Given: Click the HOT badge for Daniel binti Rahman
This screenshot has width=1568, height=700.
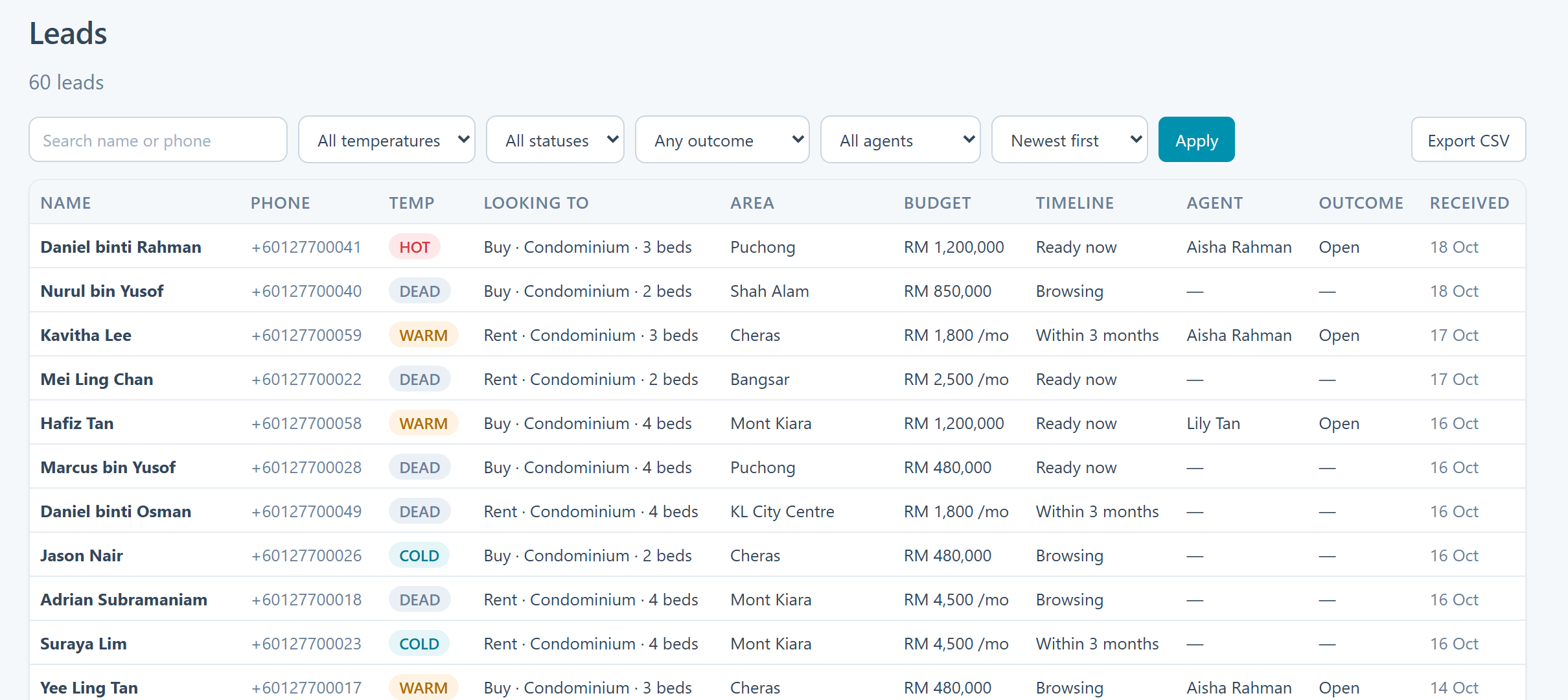Looking at the screenshot, I should [415, 247].
